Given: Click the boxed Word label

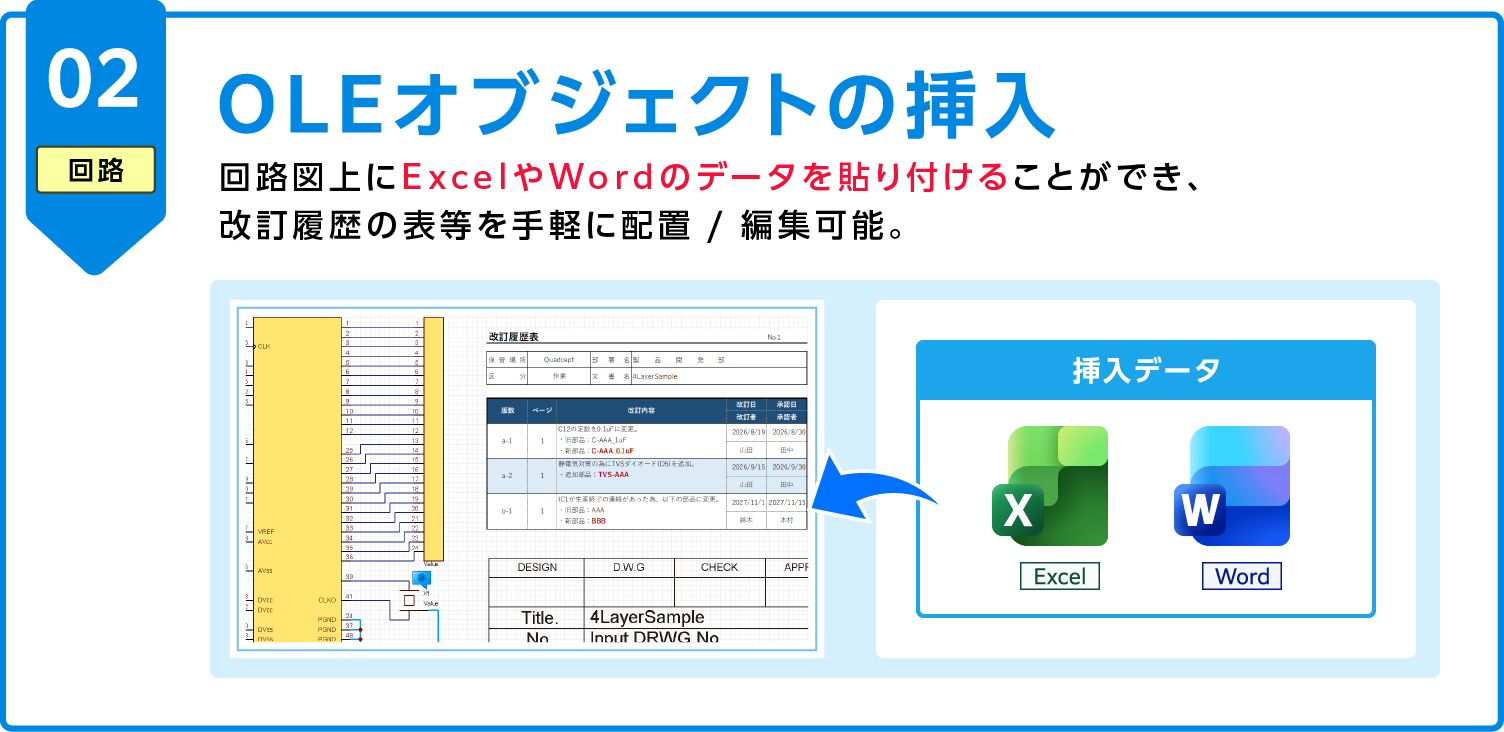Looking at the screenshot, I should click(1242, 576).
